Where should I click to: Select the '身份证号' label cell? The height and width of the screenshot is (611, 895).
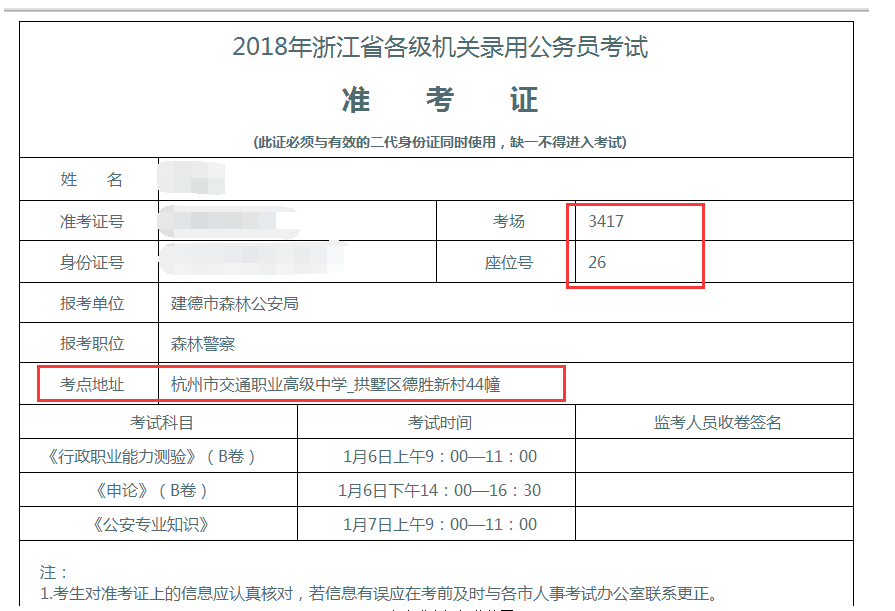(x=90, y=262)
